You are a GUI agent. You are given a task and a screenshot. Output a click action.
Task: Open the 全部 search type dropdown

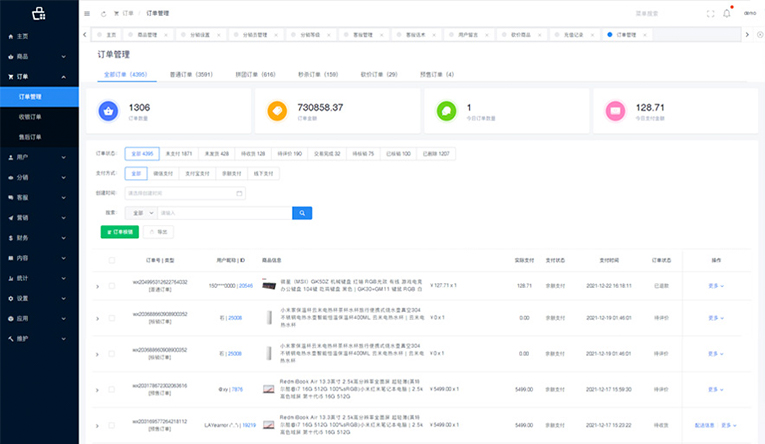coord(140,212)
